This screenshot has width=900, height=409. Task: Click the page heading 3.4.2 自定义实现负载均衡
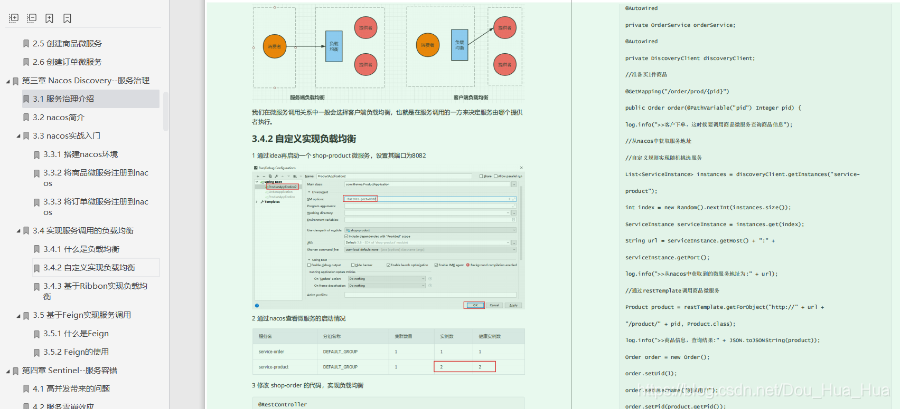(x=304, y=139)
